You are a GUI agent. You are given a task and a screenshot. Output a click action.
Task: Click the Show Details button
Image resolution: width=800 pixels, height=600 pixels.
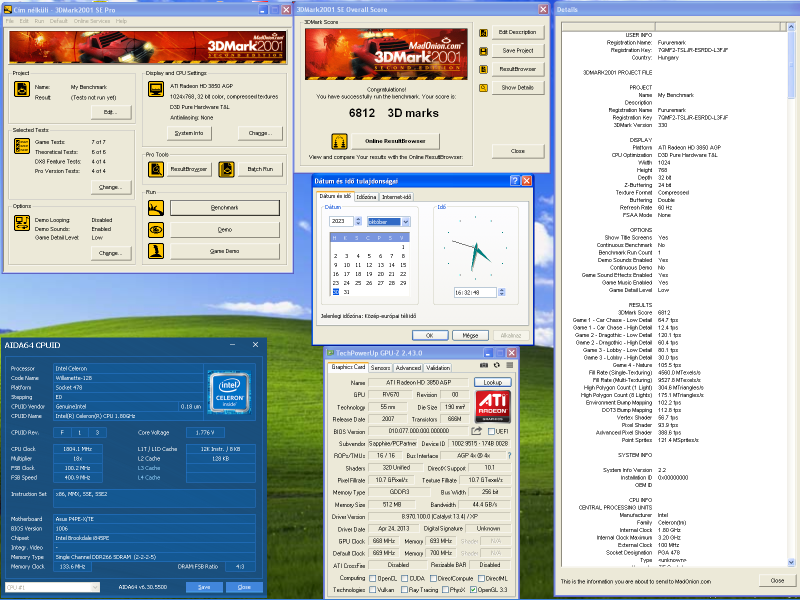pyautogui.click(x=518, y=88)
